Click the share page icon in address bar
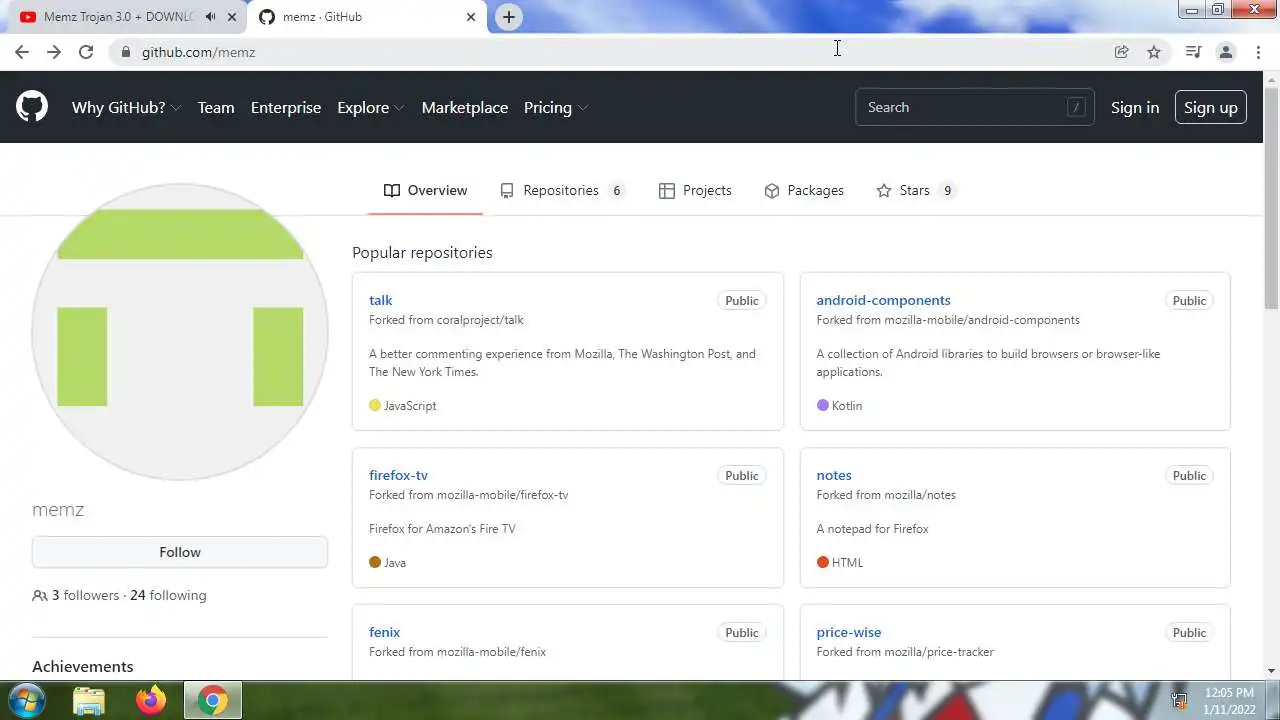This screenshot has width=1280, height=720. pos(1122,52)
